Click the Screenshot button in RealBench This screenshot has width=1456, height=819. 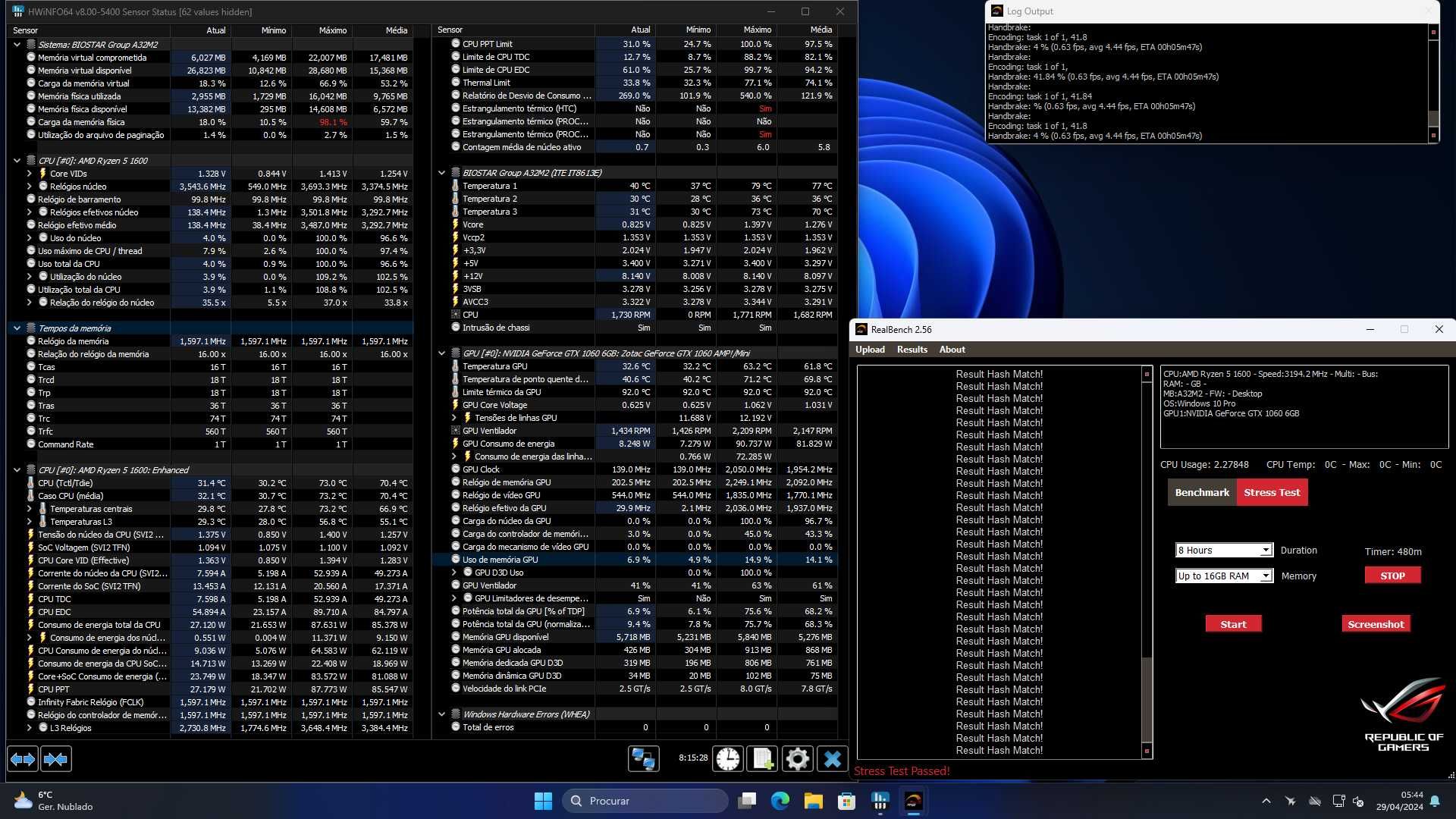click(x=1376, y=624)
